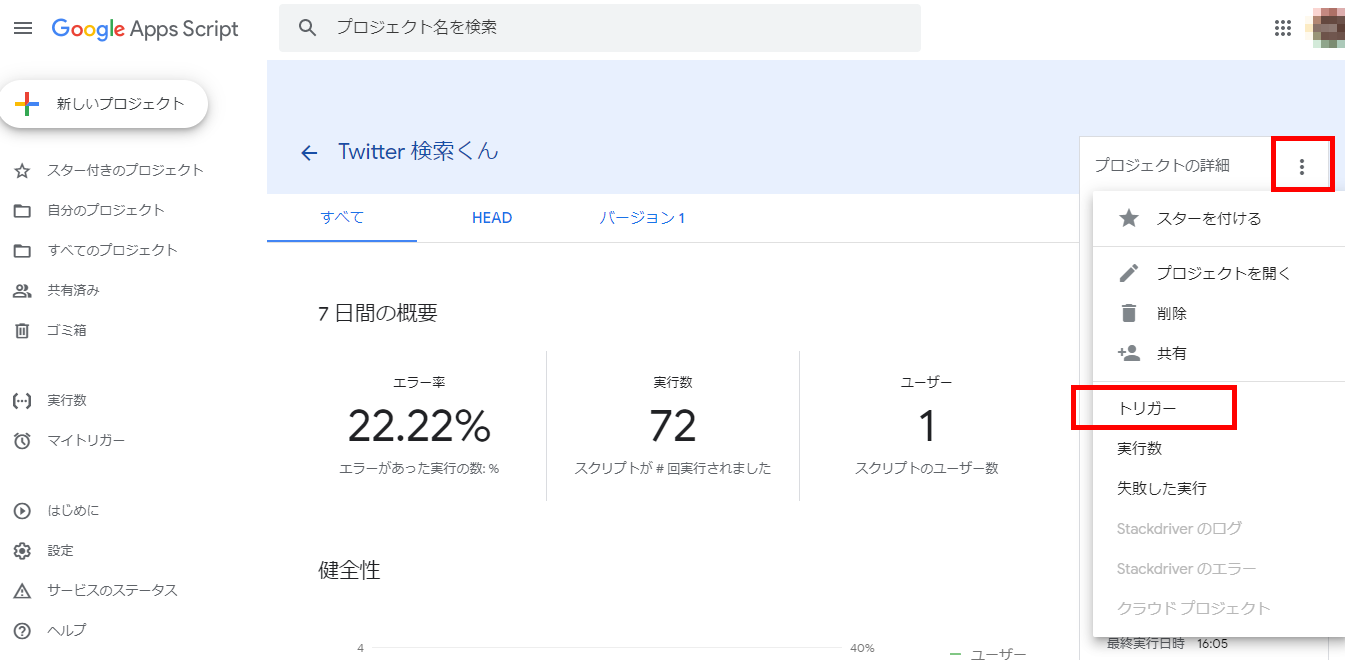Click the trash icon for ゴミ箱
The height and width of the screenshot is (660, 1345).
coord(22,331)
